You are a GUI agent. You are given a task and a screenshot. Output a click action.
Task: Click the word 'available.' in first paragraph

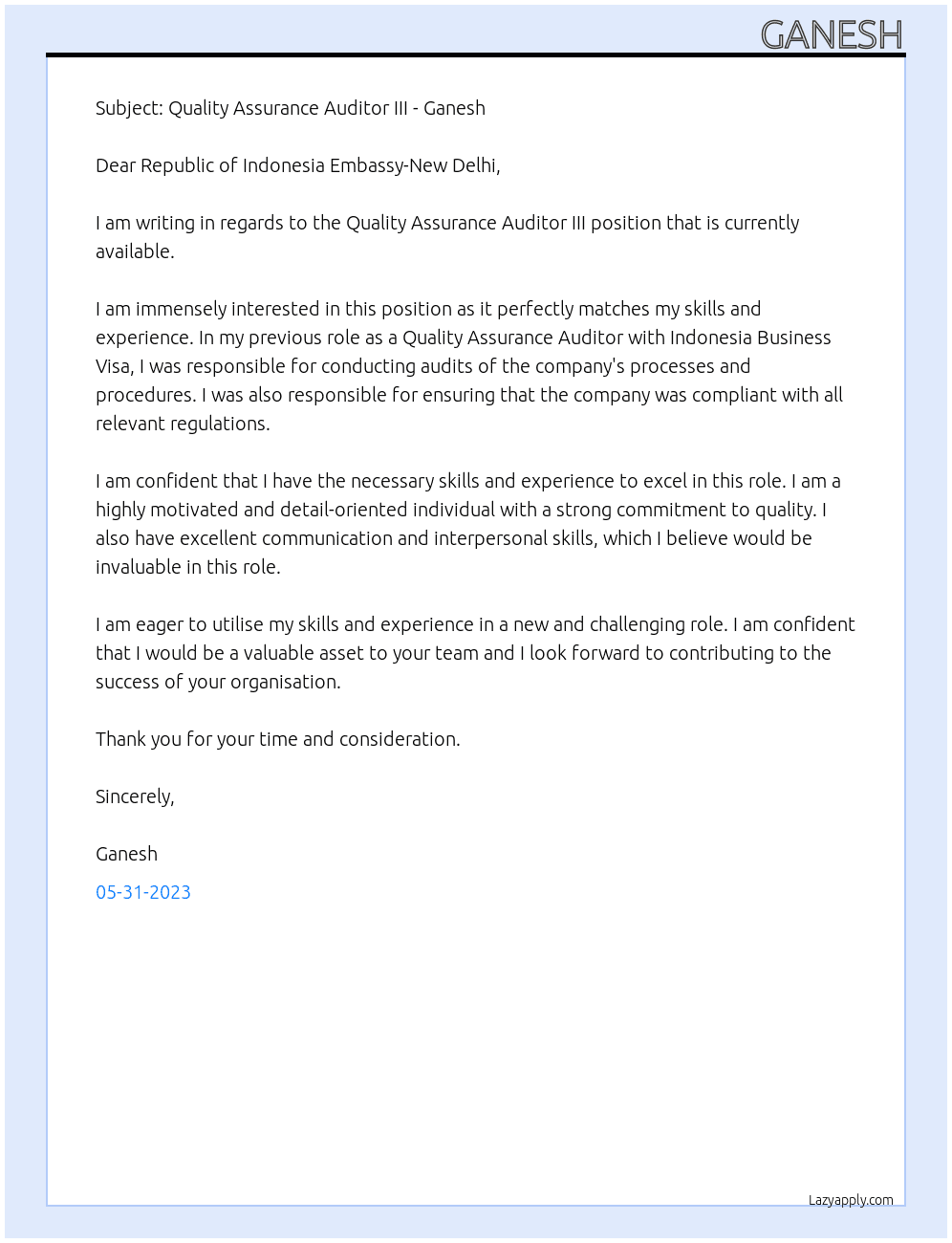pyautogui.click(x=135, y=251)
